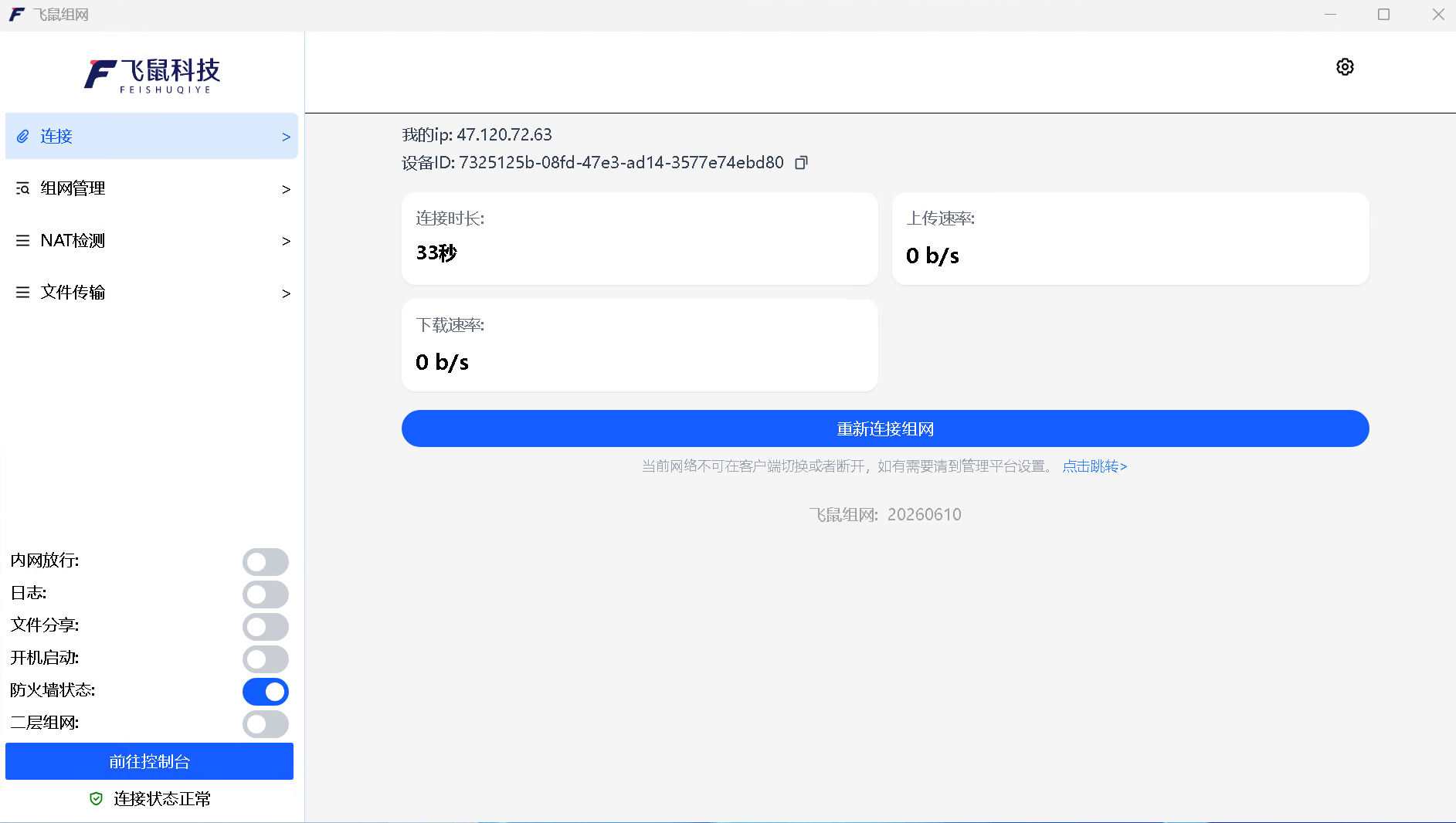
Task: Click the 上传速率 0 b/s card
Action: (1131, 239)
